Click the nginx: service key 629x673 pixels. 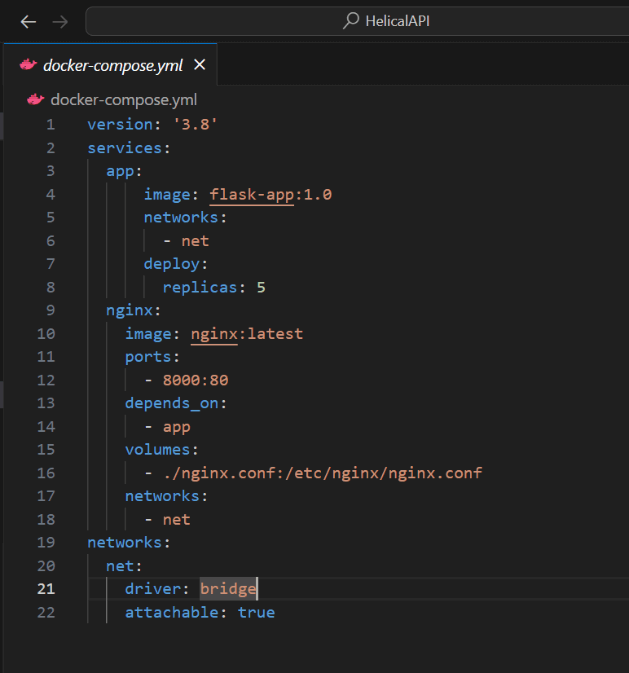pos(134,310)
